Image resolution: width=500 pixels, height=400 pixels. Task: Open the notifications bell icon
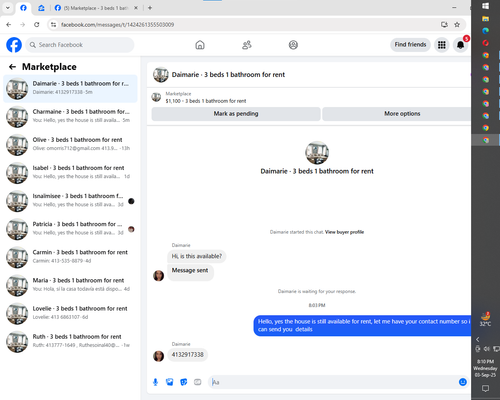(x=460, y=45)
